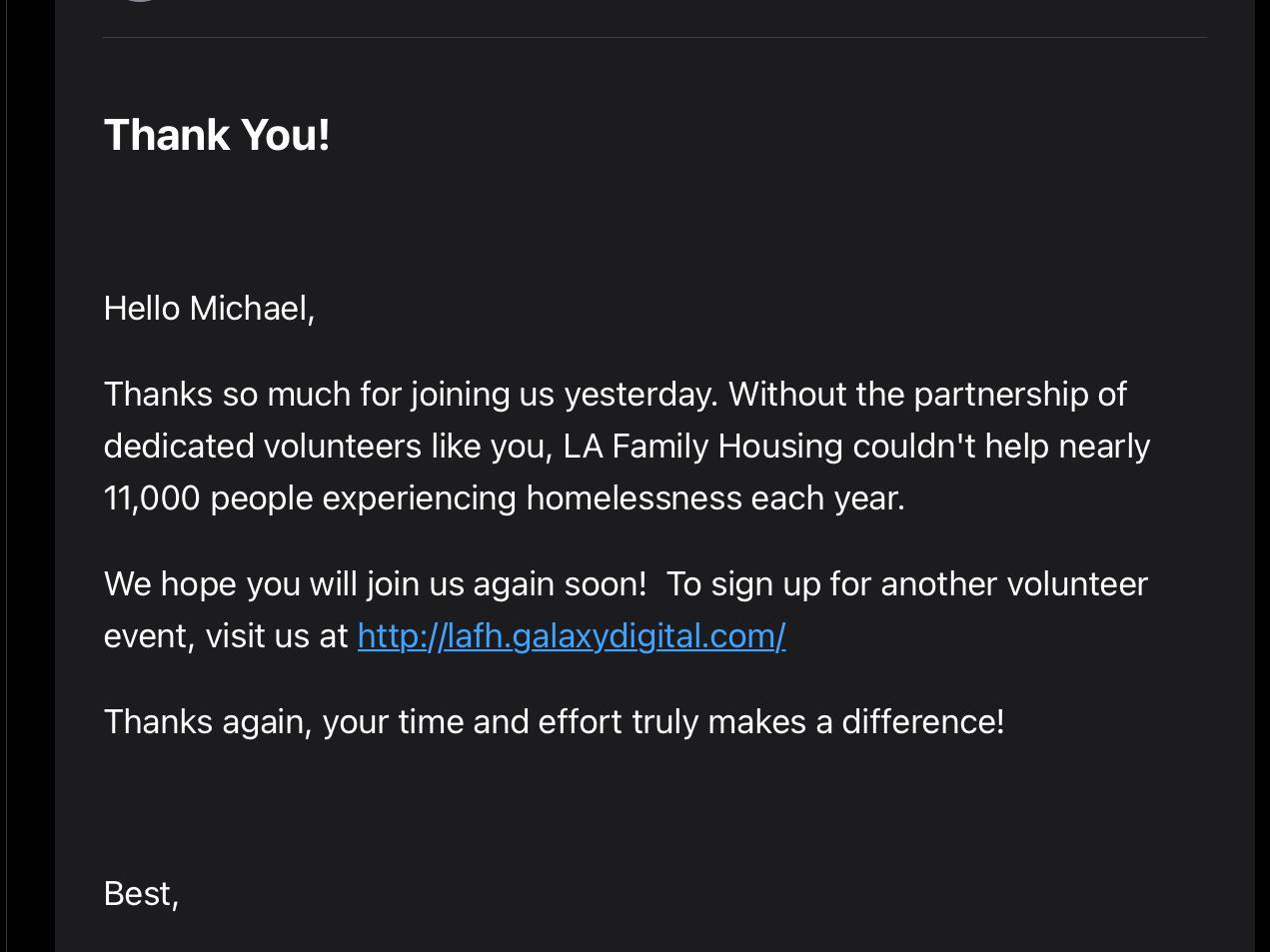1270x952 pixels.
Task: Click the horizontal divider above the heading
Action: [654, 37]
